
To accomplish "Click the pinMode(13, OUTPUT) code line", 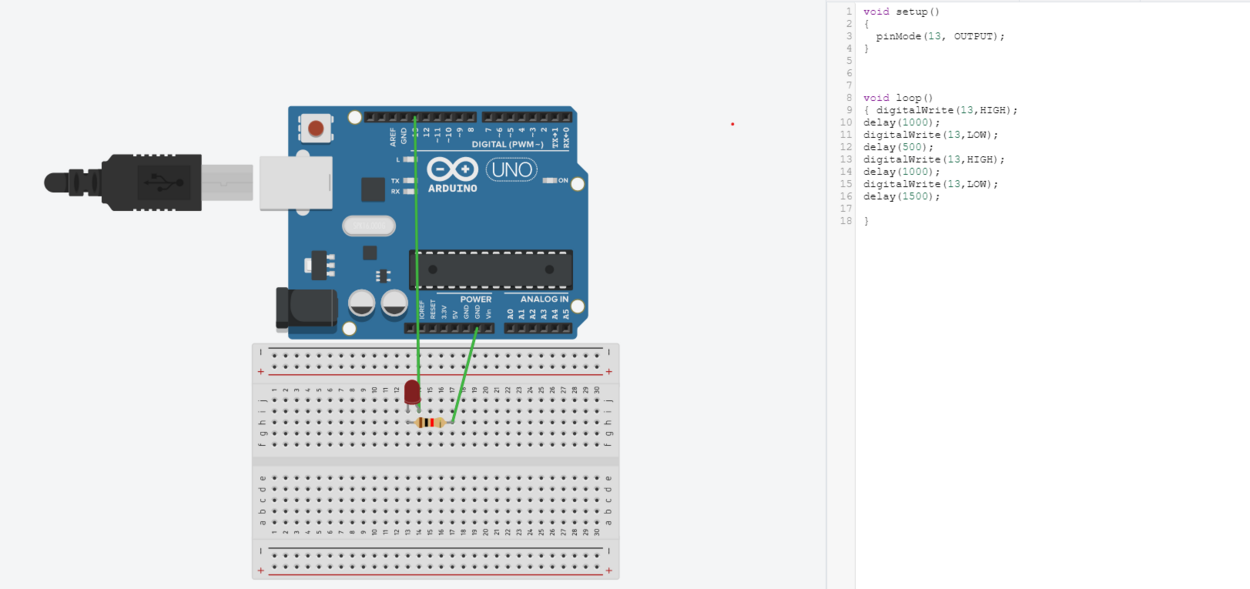I will coord(940,36).
